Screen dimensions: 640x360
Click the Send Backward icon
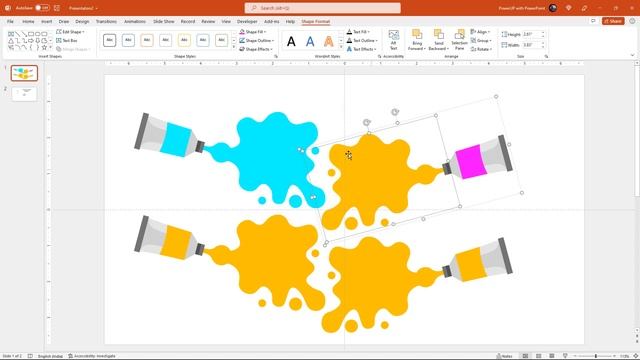(439, 34)
